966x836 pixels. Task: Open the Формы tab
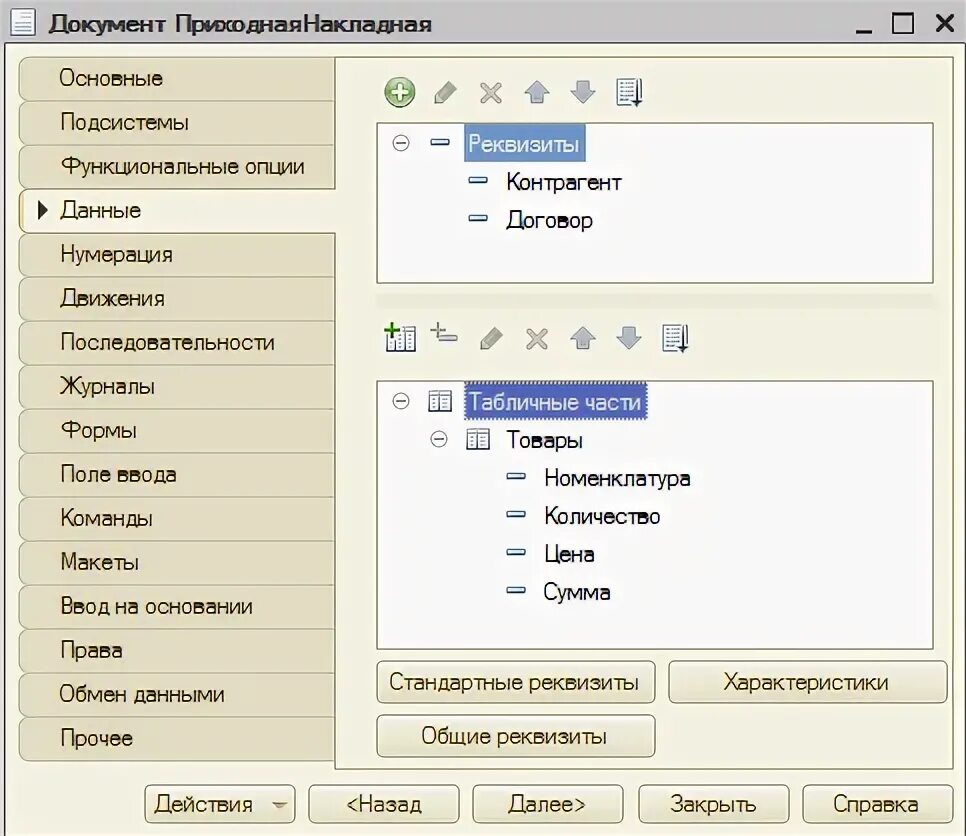pos(177,431)
